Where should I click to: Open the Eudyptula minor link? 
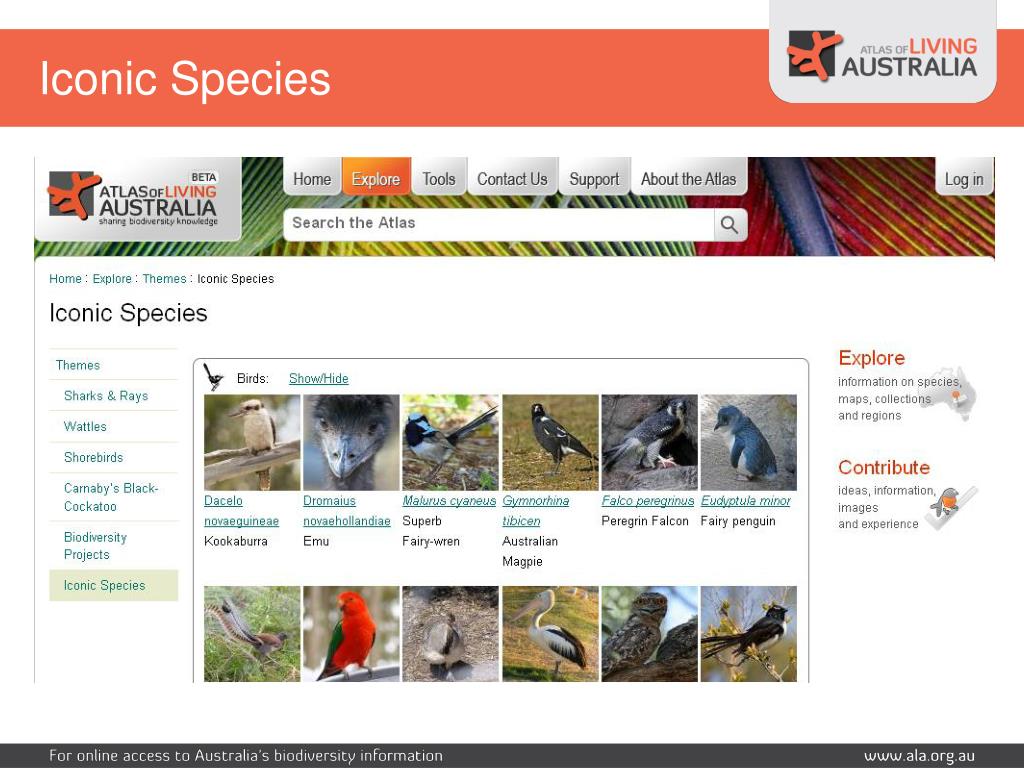click(x=746, y=501)
